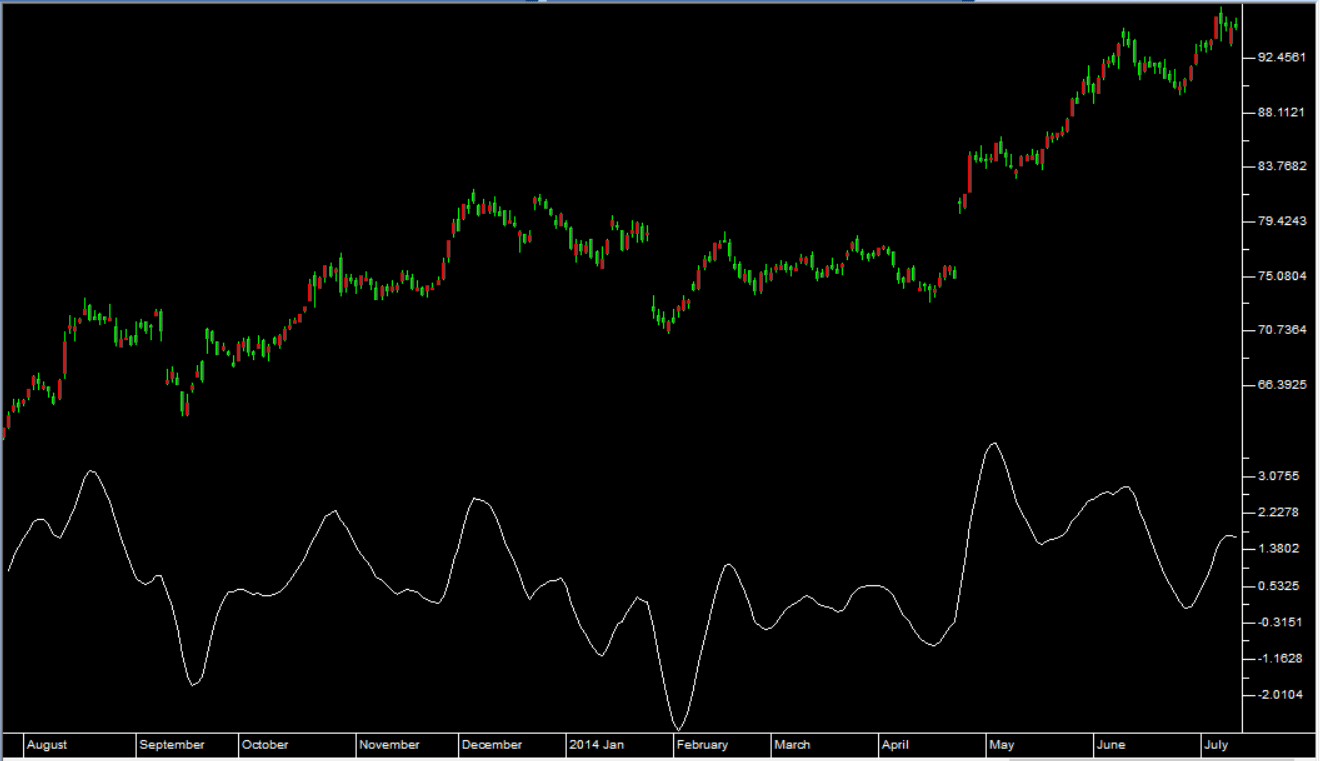
Task: Click the large red gap-up candle in late April
Action: click(969, 174)
